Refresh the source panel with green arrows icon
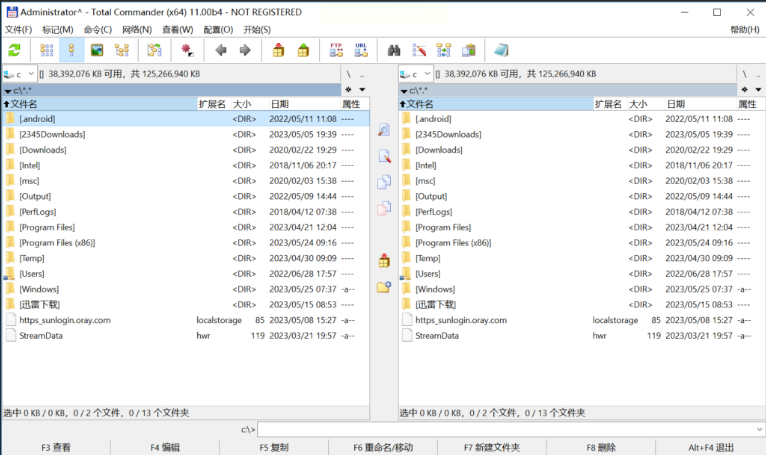Viewport: 766px width, 455px height. click(14, 50)
